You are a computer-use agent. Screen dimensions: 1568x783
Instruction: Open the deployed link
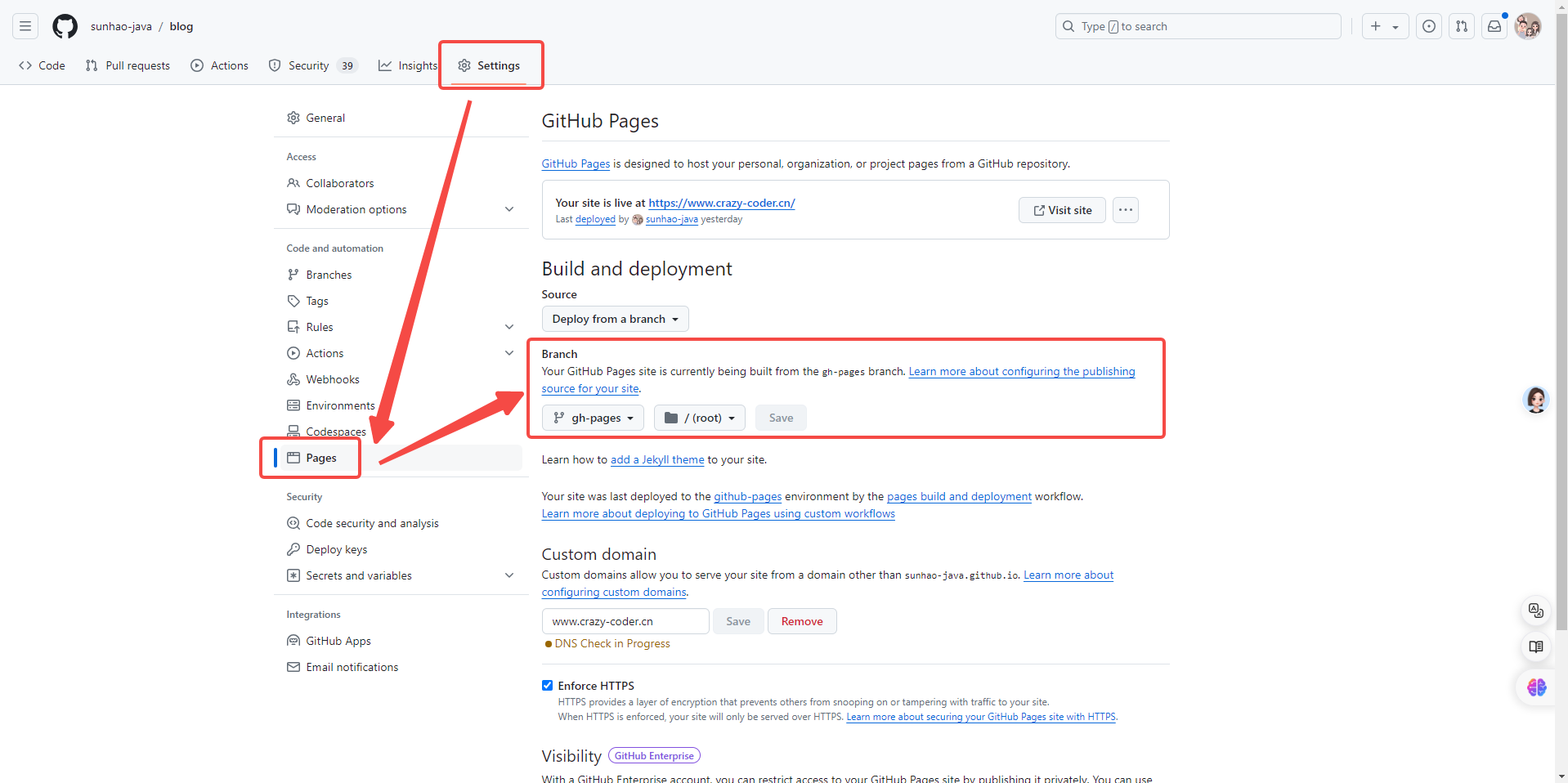pos(595,219)
